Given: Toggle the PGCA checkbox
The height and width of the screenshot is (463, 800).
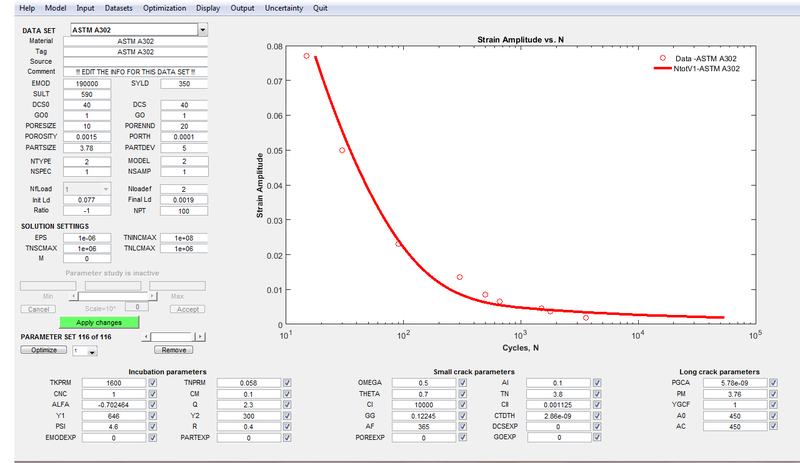Looking at the screenshot, I should click(x=773, y=382).
